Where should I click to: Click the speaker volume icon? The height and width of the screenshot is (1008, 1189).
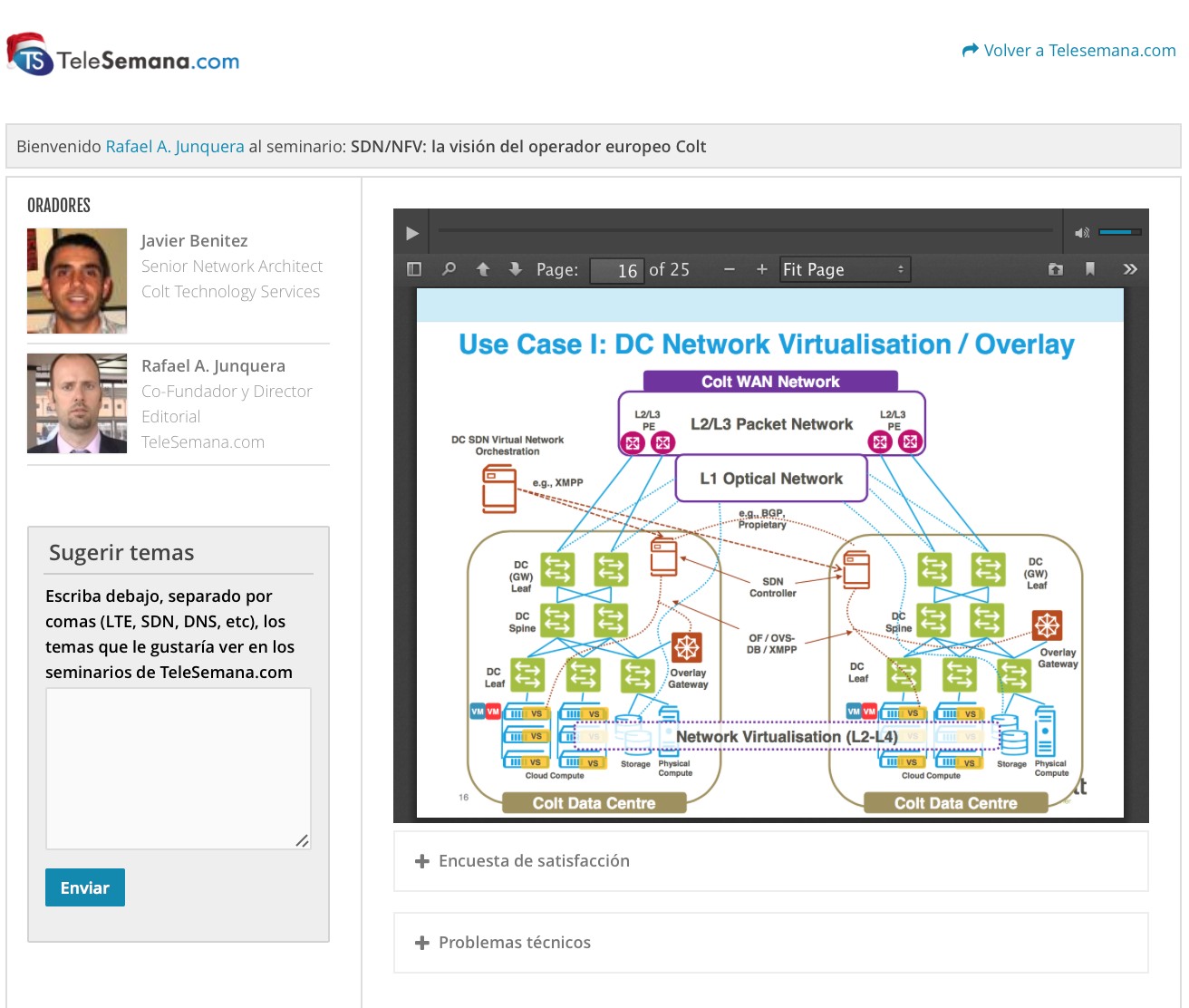(x=1081, y=233)
